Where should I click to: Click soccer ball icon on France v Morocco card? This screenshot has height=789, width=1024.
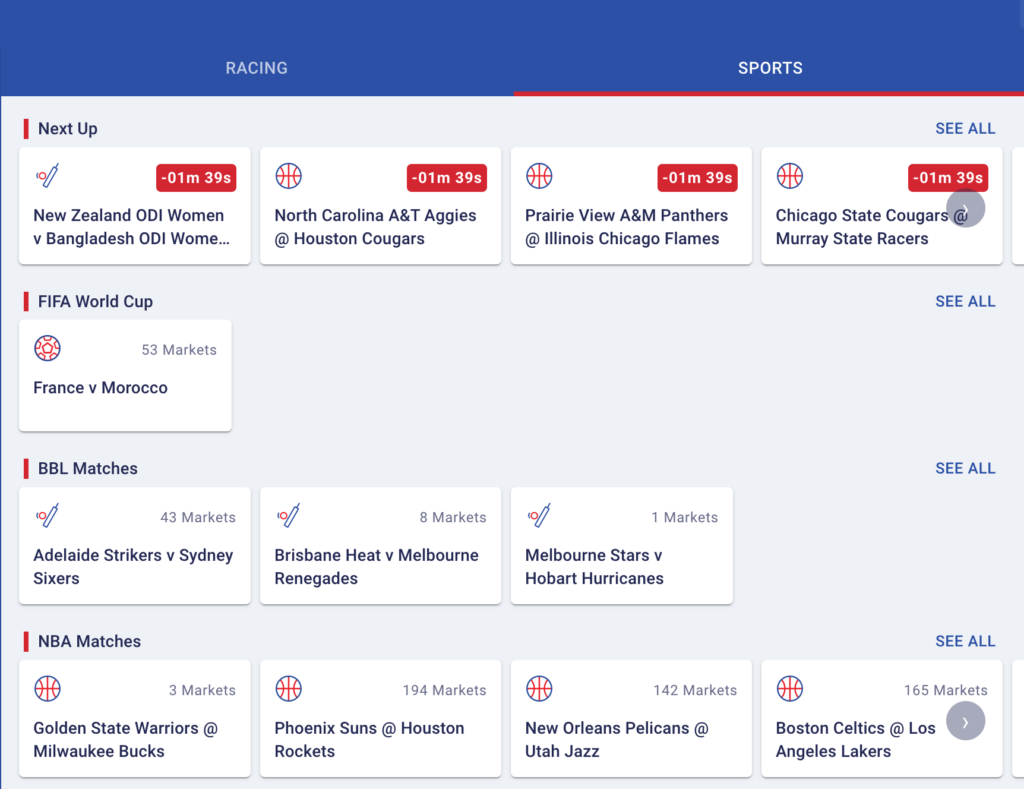tap(48, 348)
